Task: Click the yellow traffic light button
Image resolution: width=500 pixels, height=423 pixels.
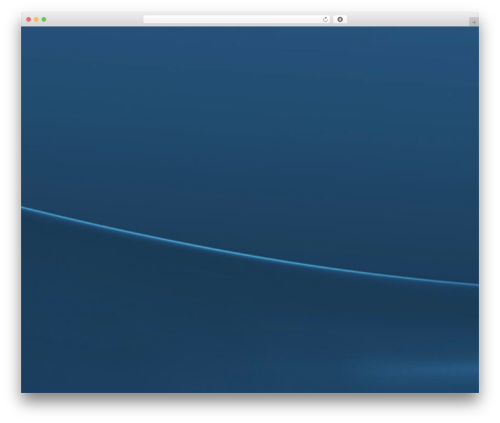Action: [36, 20]
